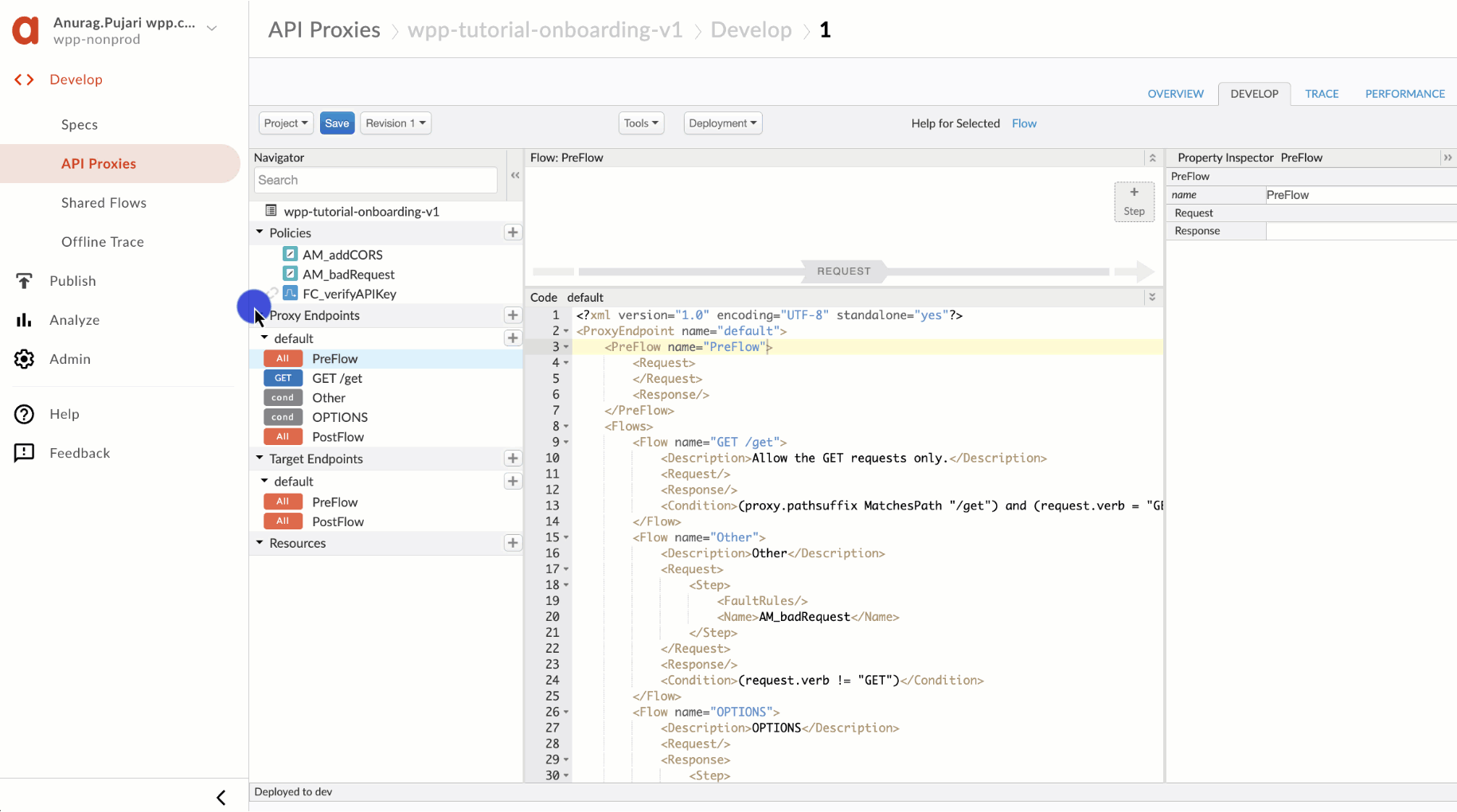
Task: Switch to the TRACE tab
Action: [x=1322, y=94]
